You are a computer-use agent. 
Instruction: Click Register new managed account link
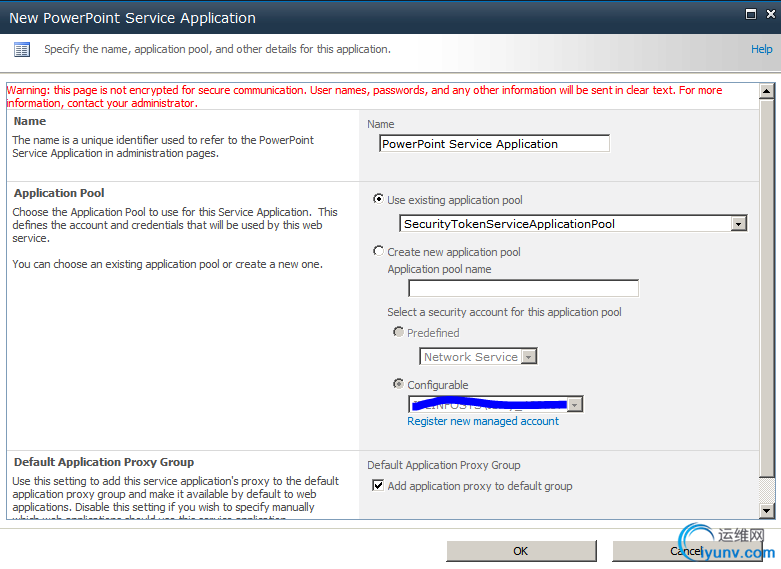[483, 421]
